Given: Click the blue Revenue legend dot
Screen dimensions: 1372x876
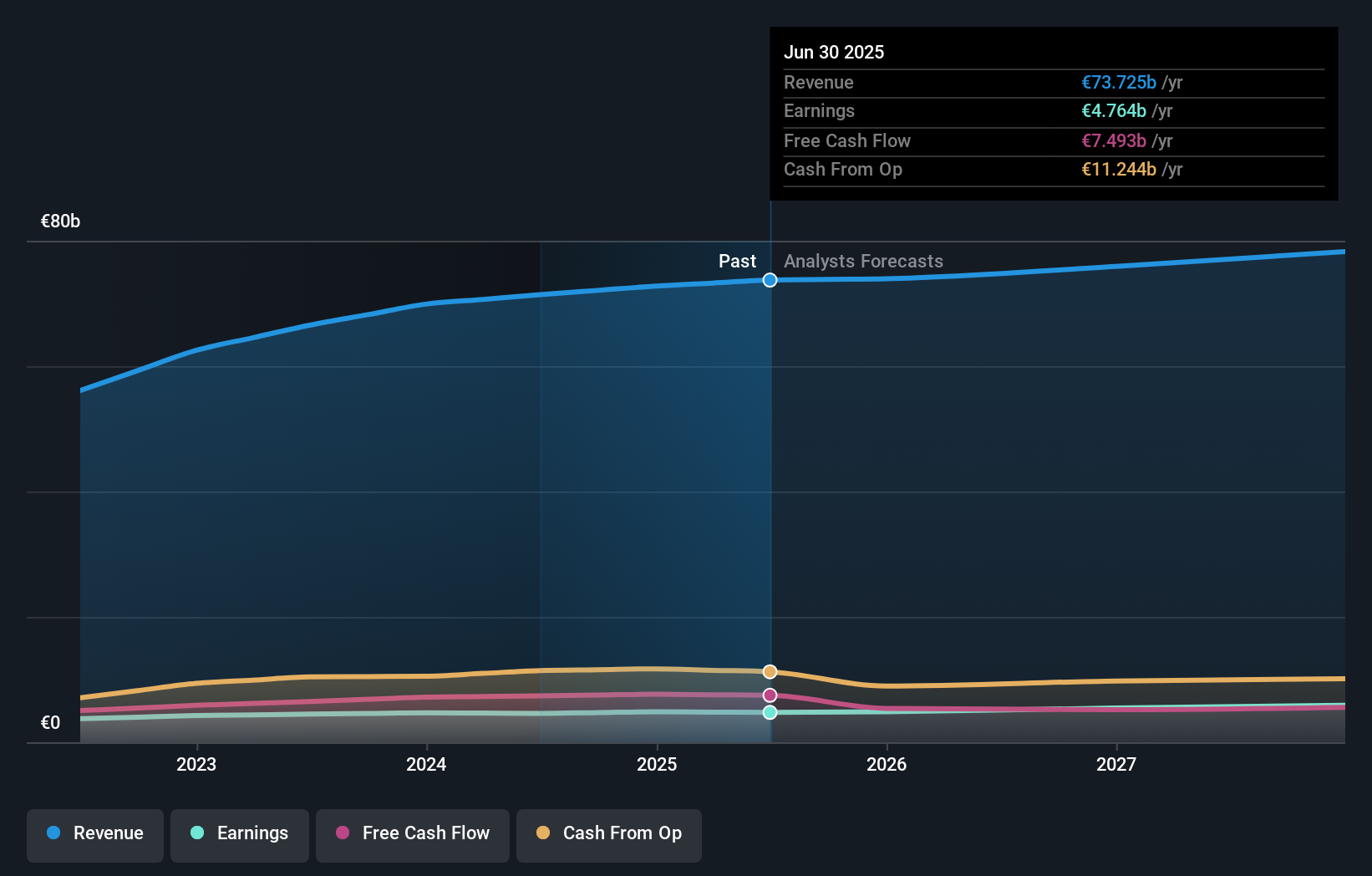Looking at the screenshot, I should 52,833.
